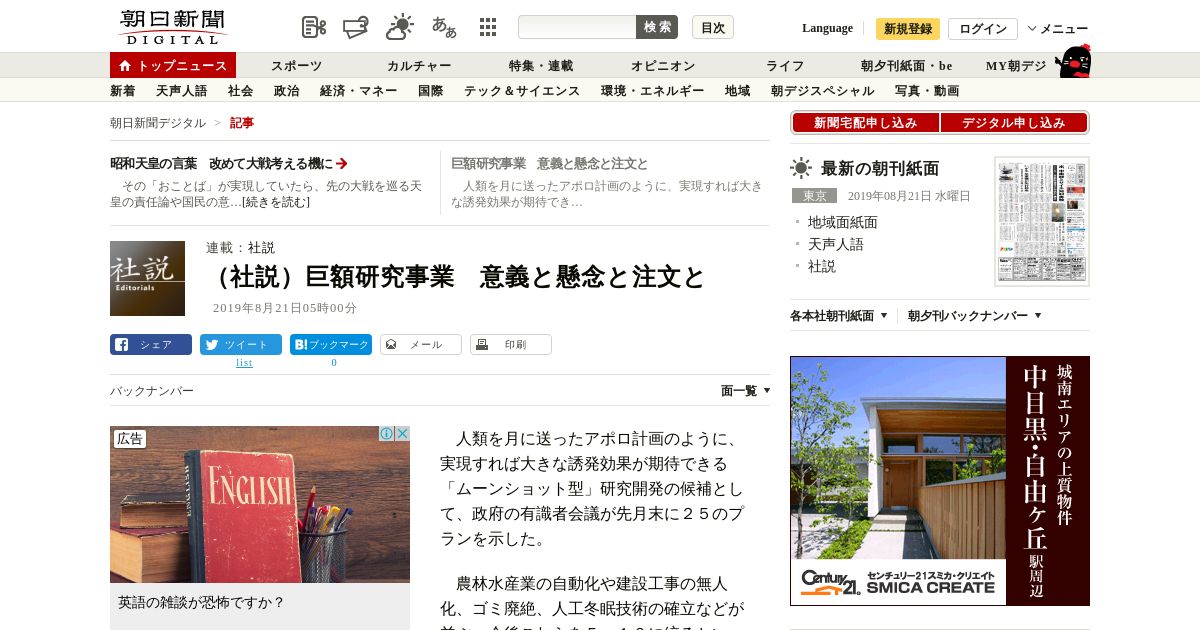1200x630 pixels.
Task: Open 社説 link under morning edition
Action: (x=822, y=266)
